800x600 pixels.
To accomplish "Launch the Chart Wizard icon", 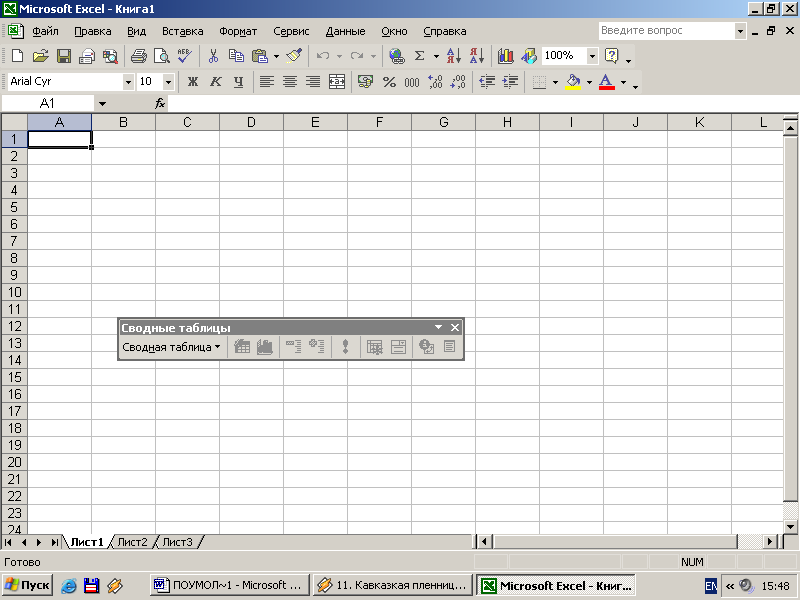I will [505, 56].
